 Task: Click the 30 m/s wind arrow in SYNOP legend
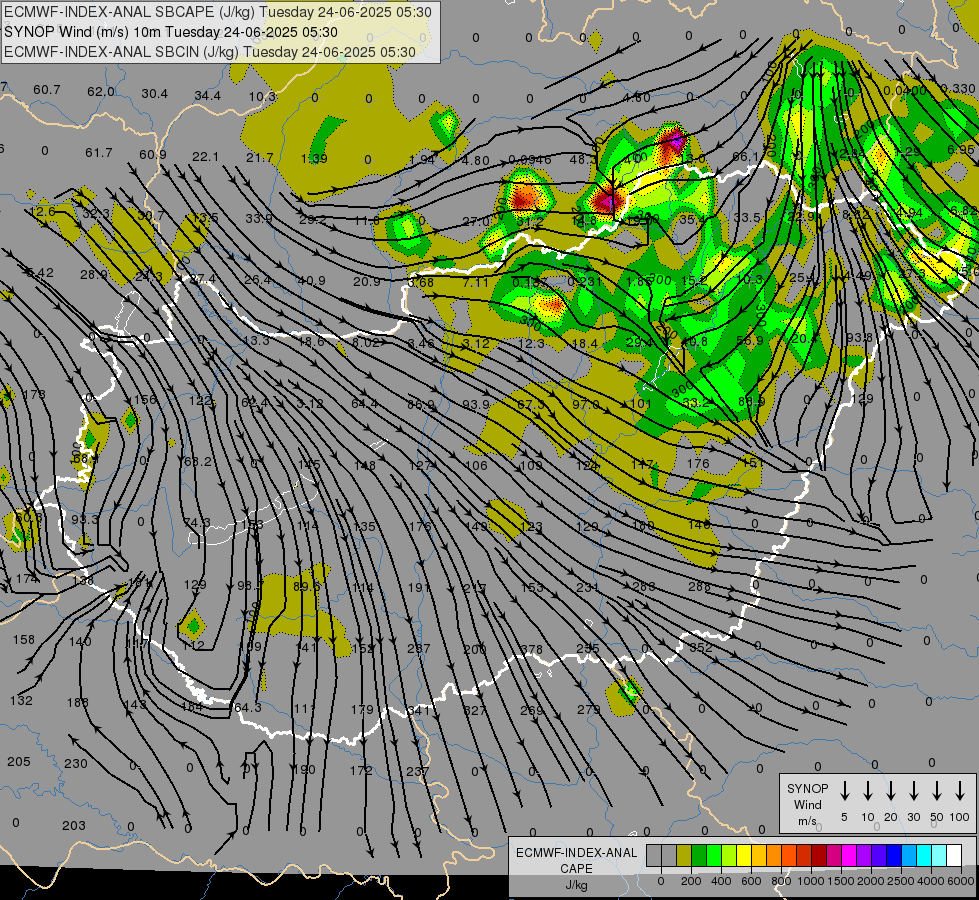click(x=914, y=791)
